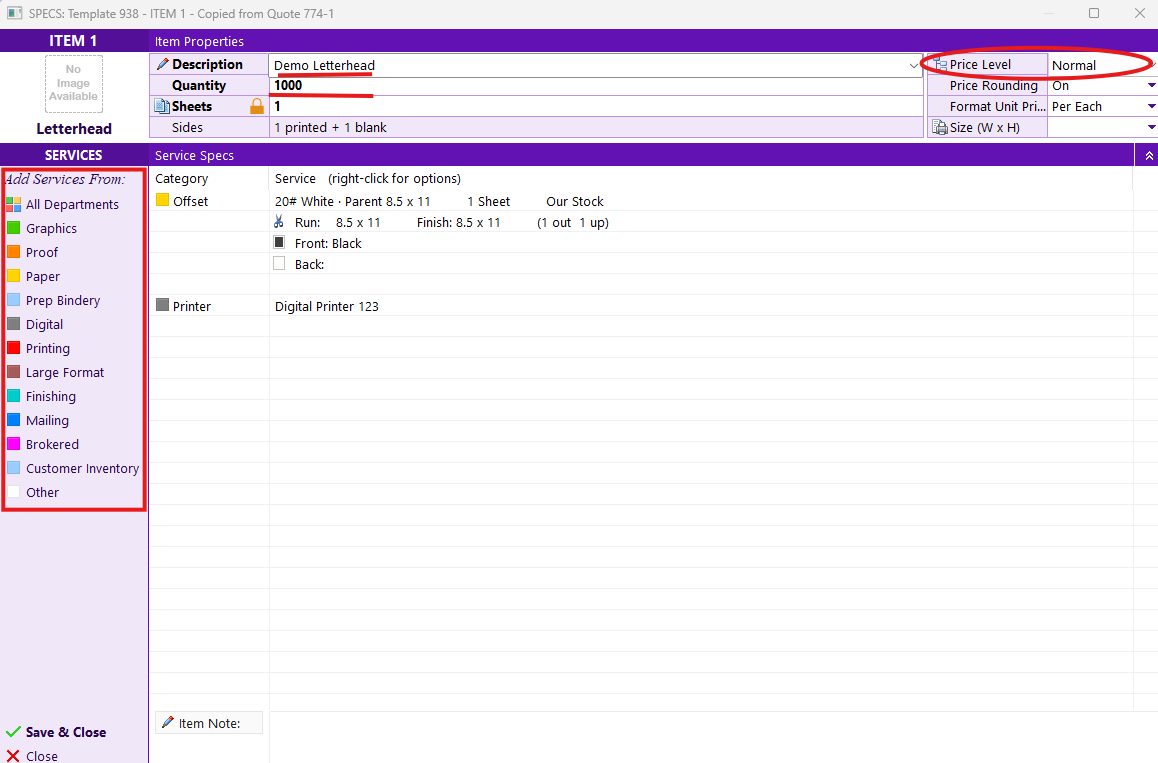The image size is (1158, 763).
Task: Click the No Image Available thumbnail
Action: point(73,83)
